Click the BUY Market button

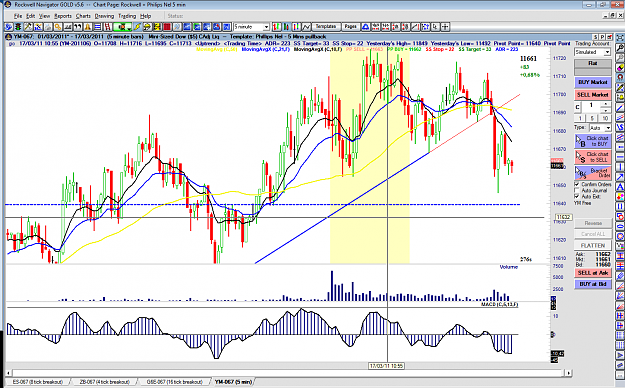(x=593, y=82)
